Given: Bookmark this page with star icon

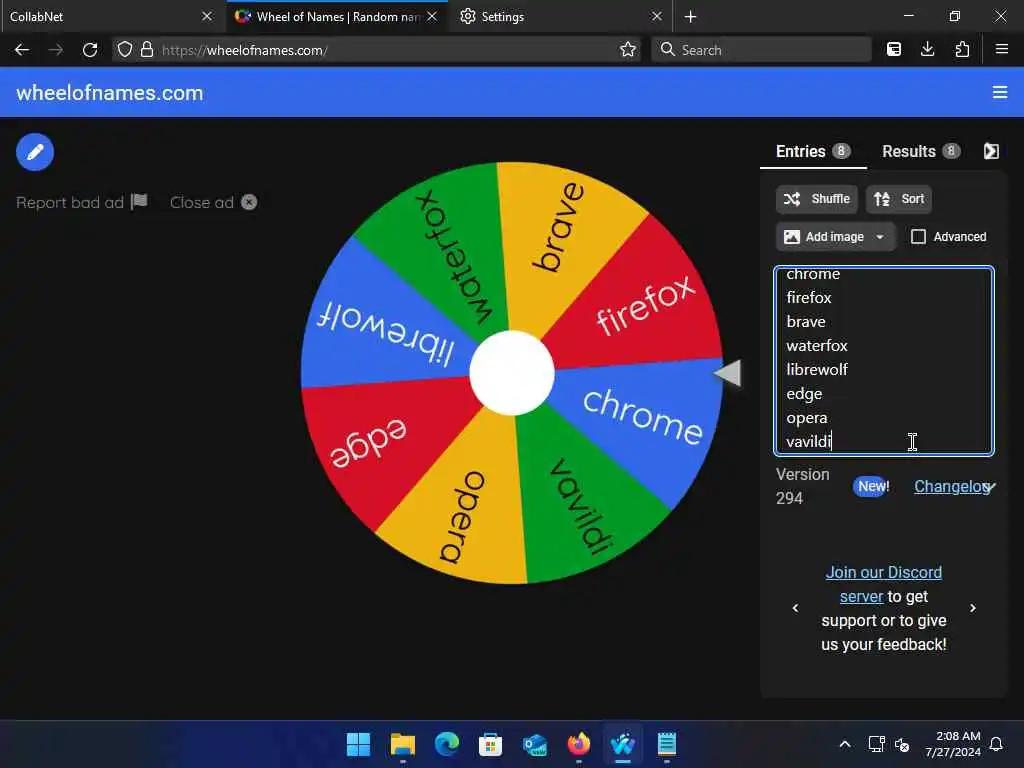Looking at the screenshot, I should click(x=628, y=50).
